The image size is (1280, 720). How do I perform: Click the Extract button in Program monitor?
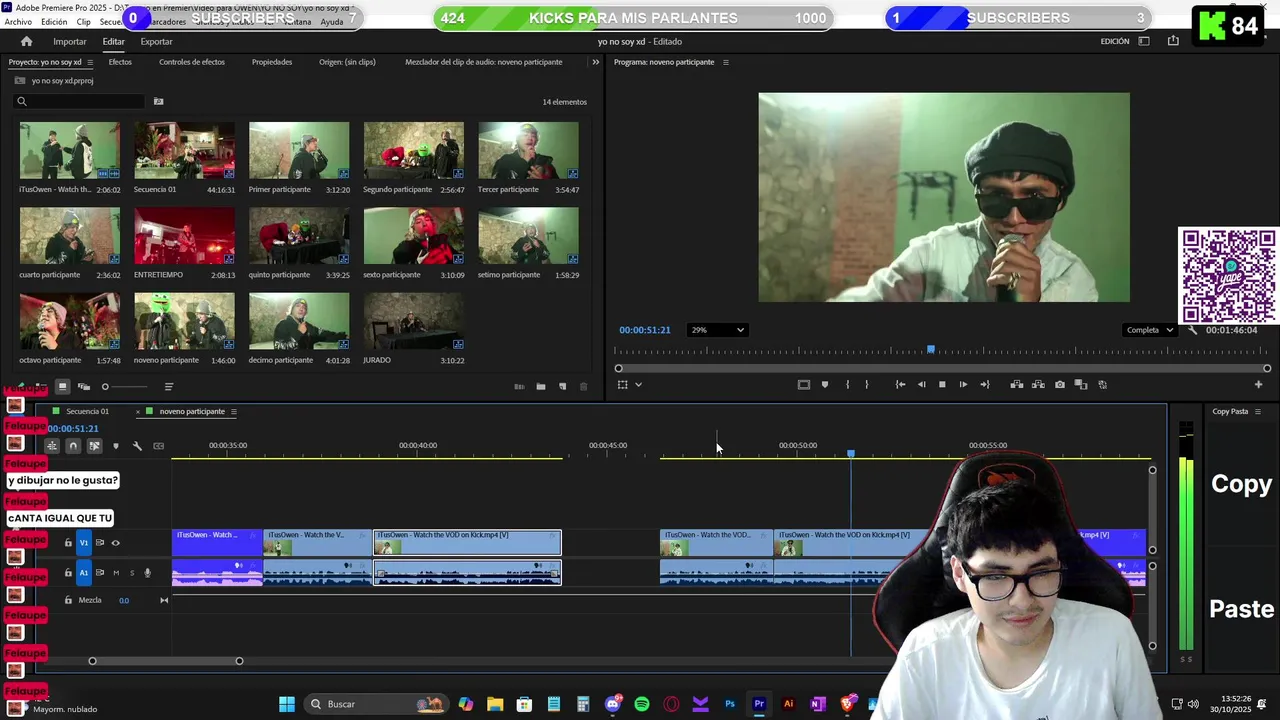[1038, 384]
